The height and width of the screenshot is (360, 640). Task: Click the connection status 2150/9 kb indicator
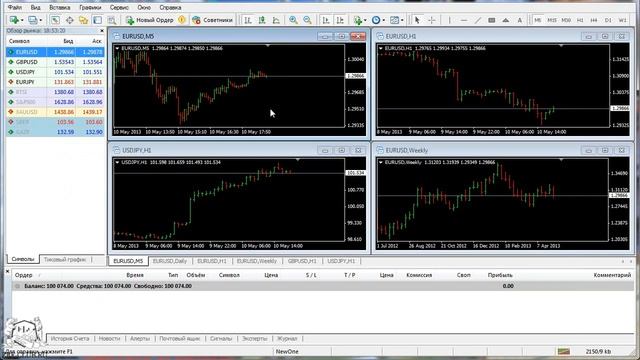[598, 351]
